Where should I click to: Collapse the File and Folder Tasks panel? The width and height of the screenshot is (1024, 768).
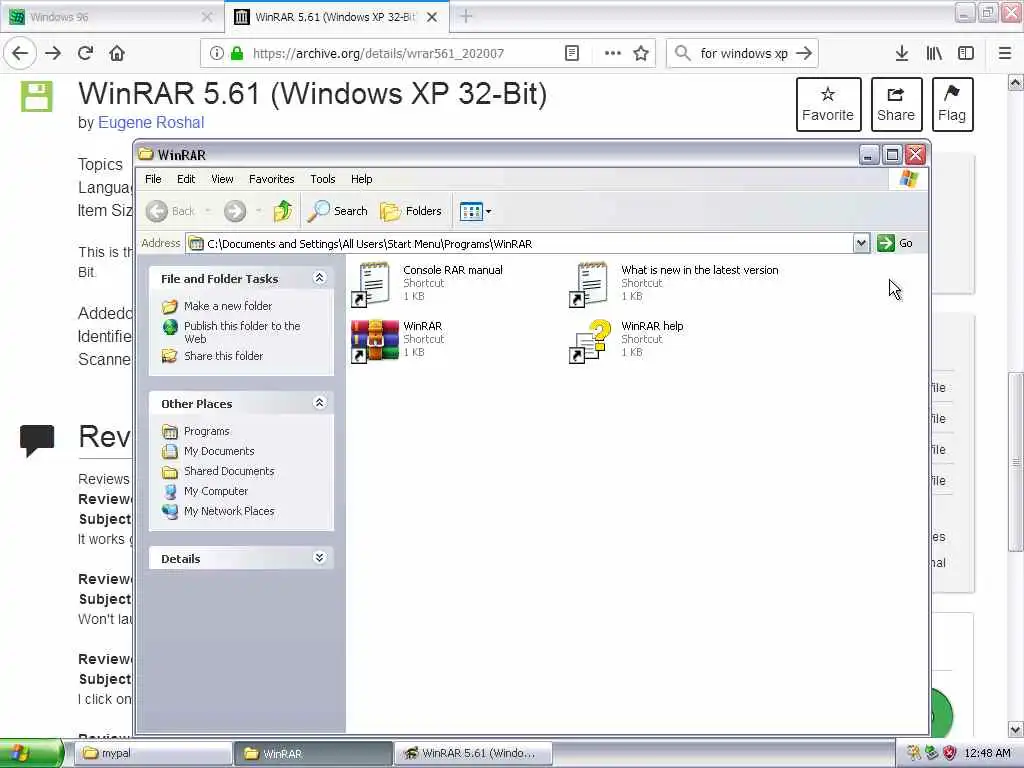(x=319, y=278)
